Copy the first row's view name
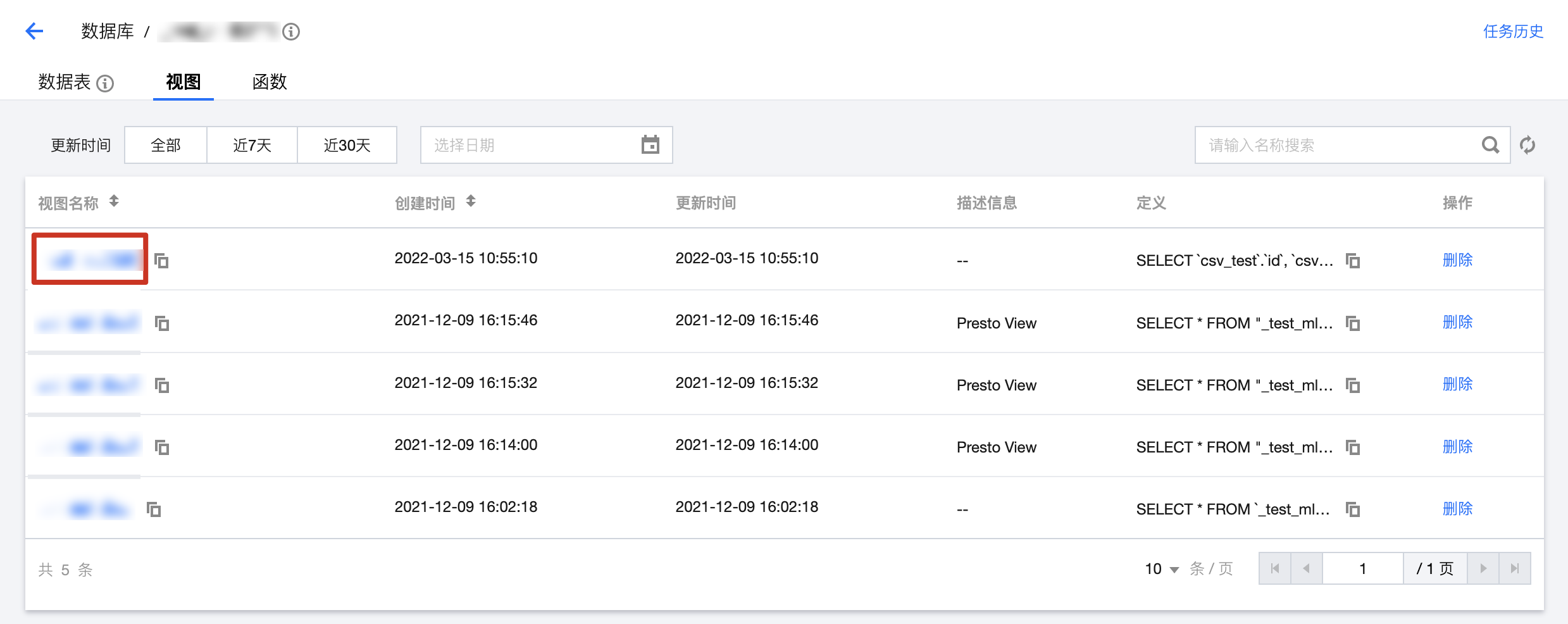 pos(162,261)
